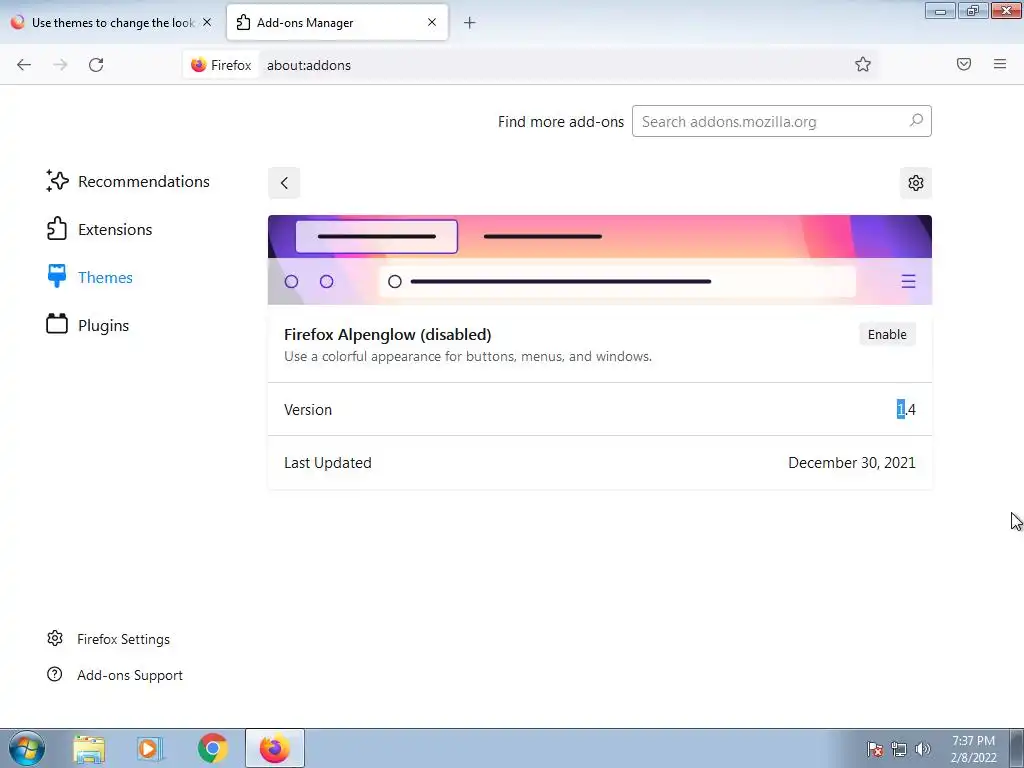Click the Firefox Settings gear icon
The image size is (1024, 768).
(x=55, y=638)
